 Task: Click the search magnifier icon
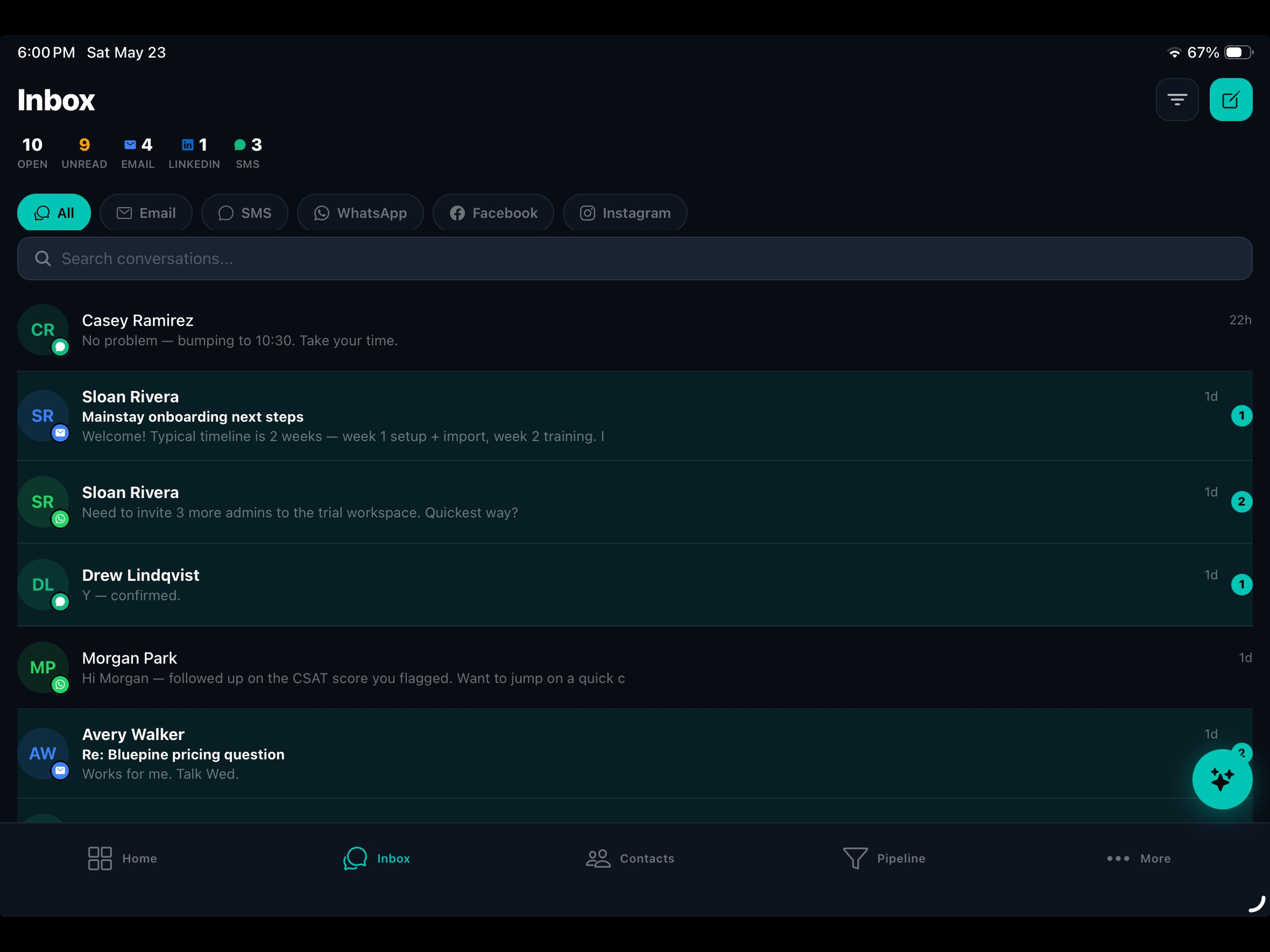click(43, 259)
